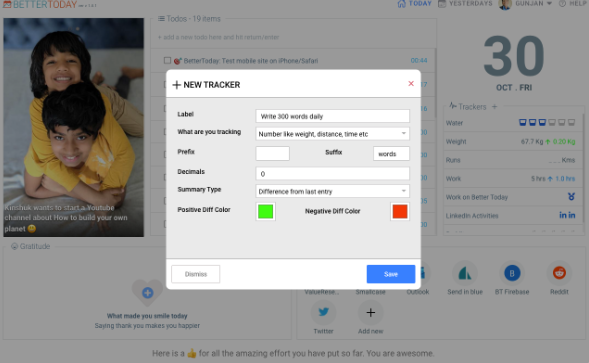Dismiss the New Tracker dialog

point(196,274)
